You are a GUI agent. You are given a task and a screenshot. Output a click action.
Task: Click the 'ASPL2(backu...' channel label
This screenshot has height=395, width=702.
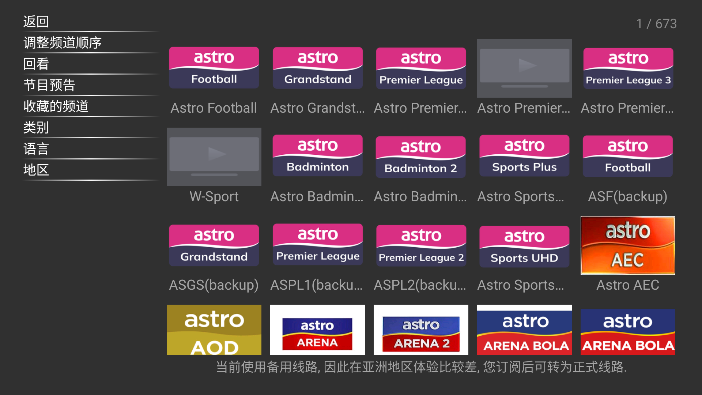[420, 285]
